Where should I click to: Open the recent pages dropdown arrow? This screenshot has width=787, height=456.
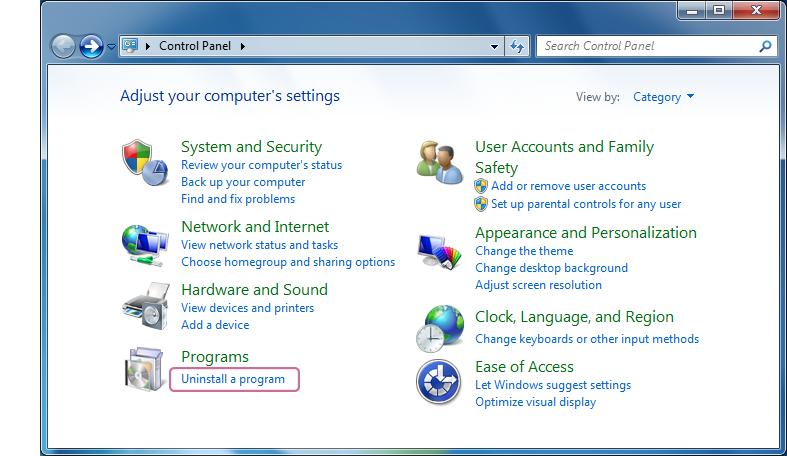111,47
